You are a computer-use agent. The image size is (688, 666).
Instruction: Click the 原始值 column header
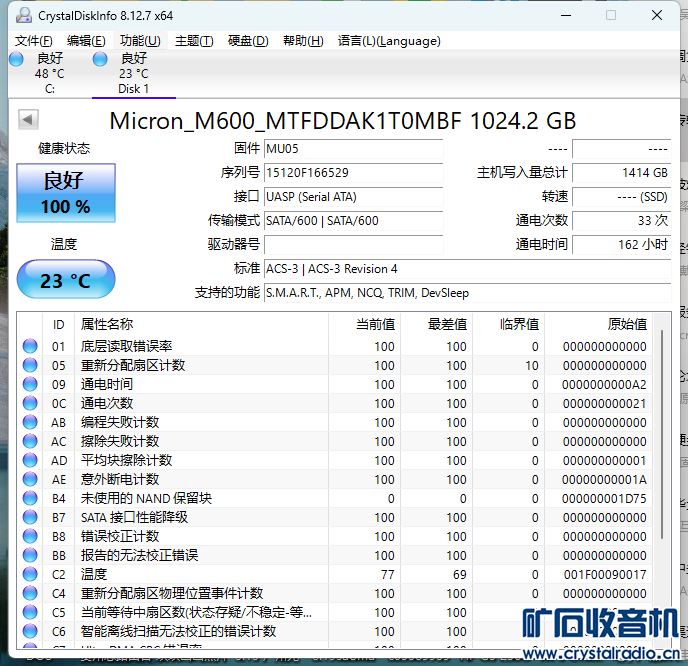626,324
